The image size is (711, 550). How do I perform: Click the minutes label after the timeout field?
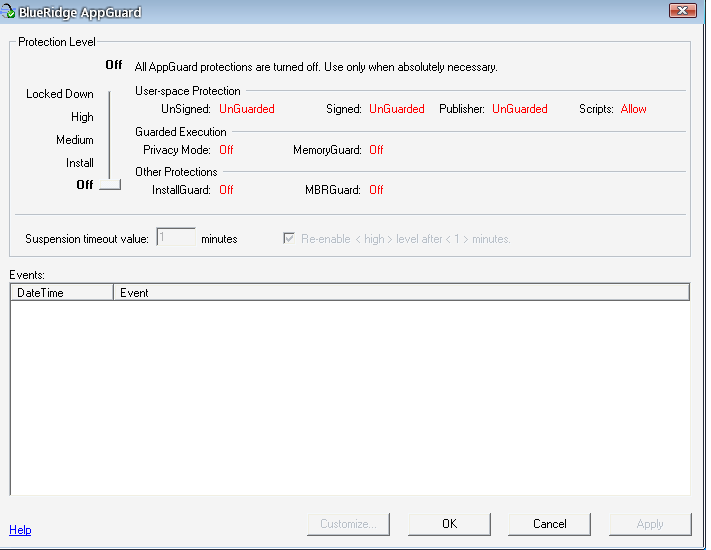point(219,239)
